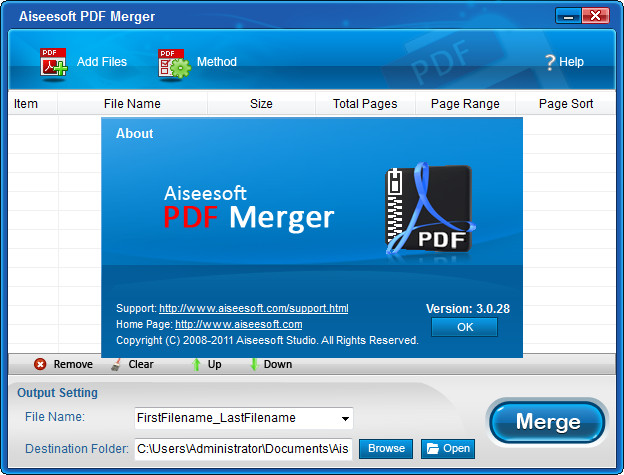
Task: Click the Up button label
Action: pos(214,364)
